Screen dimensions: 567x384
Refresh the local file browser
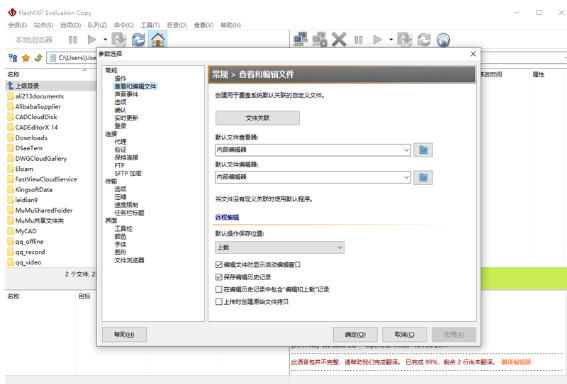click(x=138, y=39)
